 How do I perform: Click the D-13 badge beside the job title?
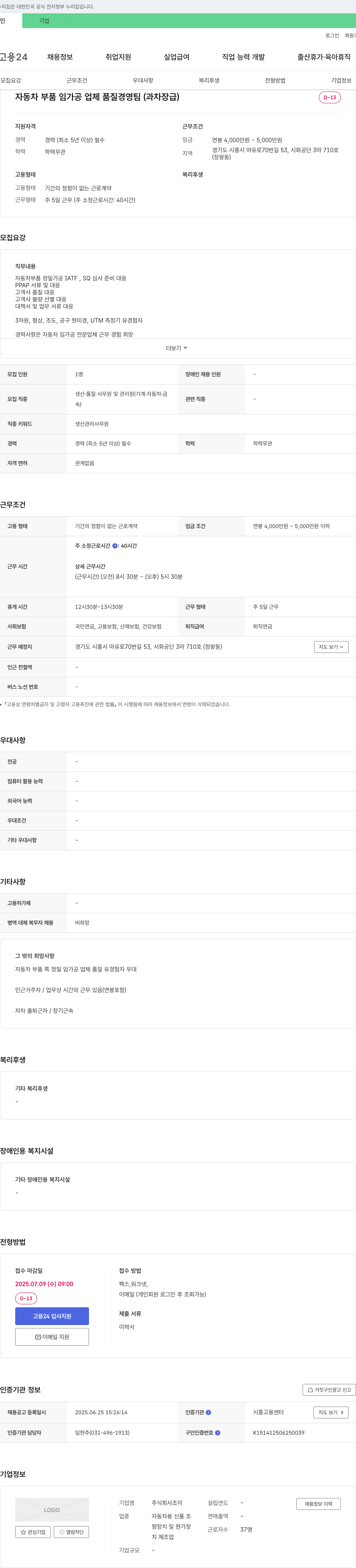click(330, 97)
